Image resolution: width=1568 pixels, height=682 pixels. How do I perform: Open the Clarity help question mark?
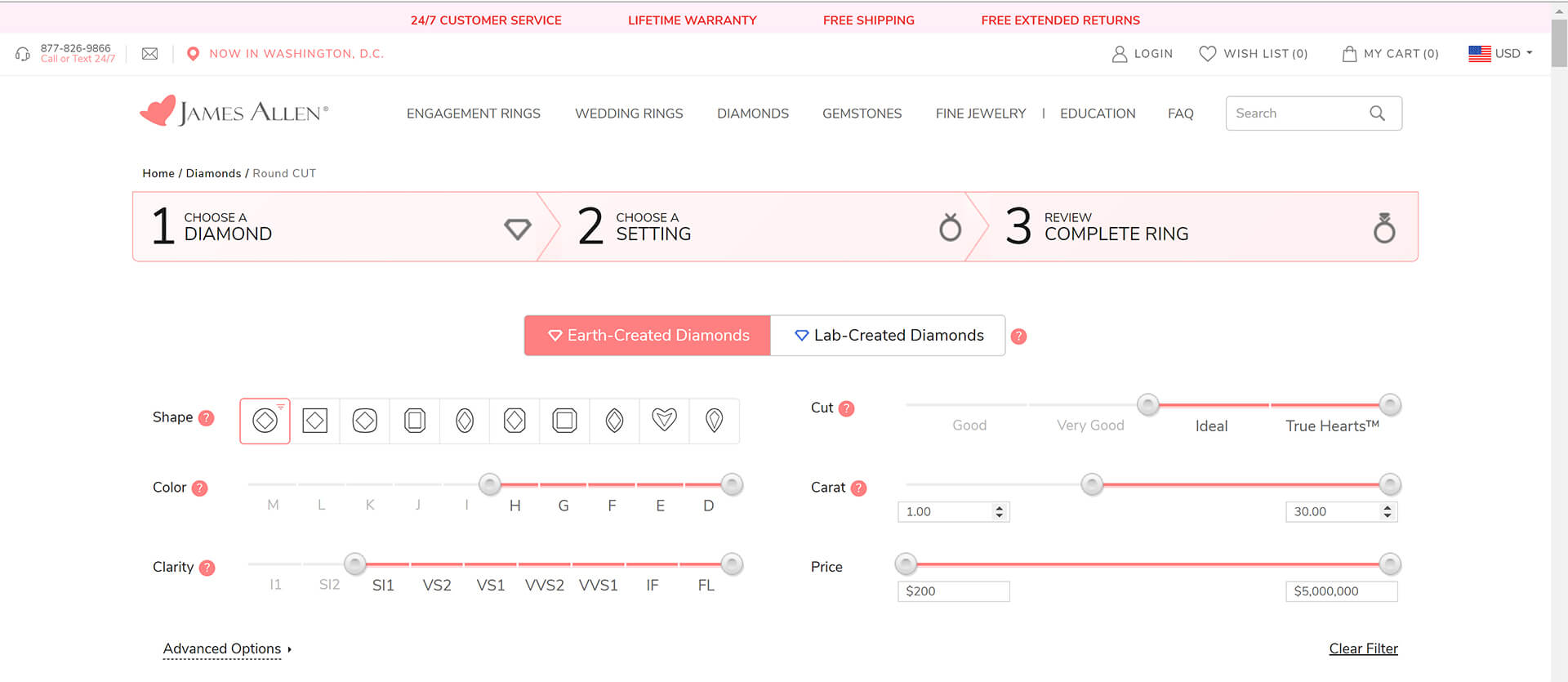(207, 568)
